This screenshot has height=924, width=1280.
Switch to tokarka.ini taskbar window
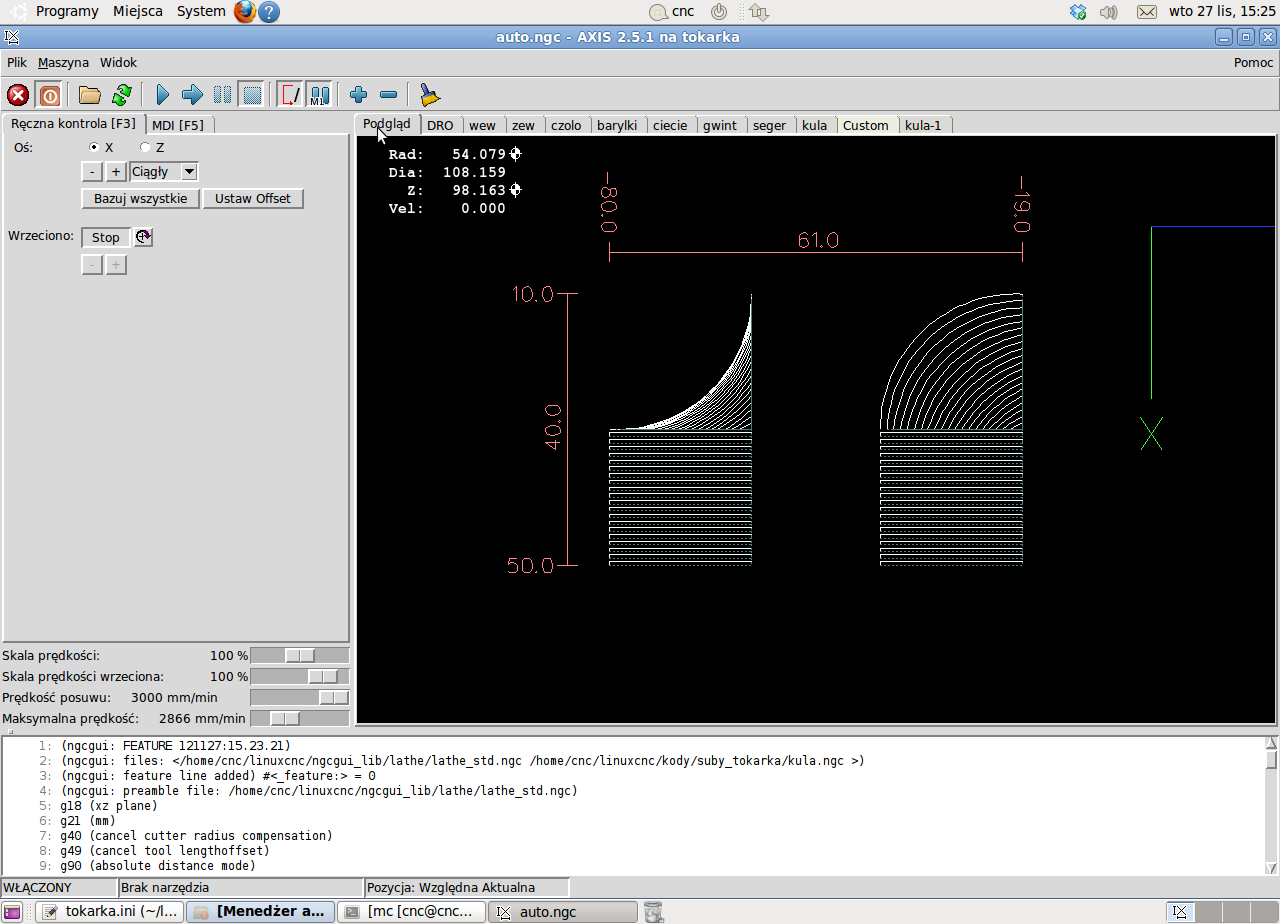coord(110,912)
